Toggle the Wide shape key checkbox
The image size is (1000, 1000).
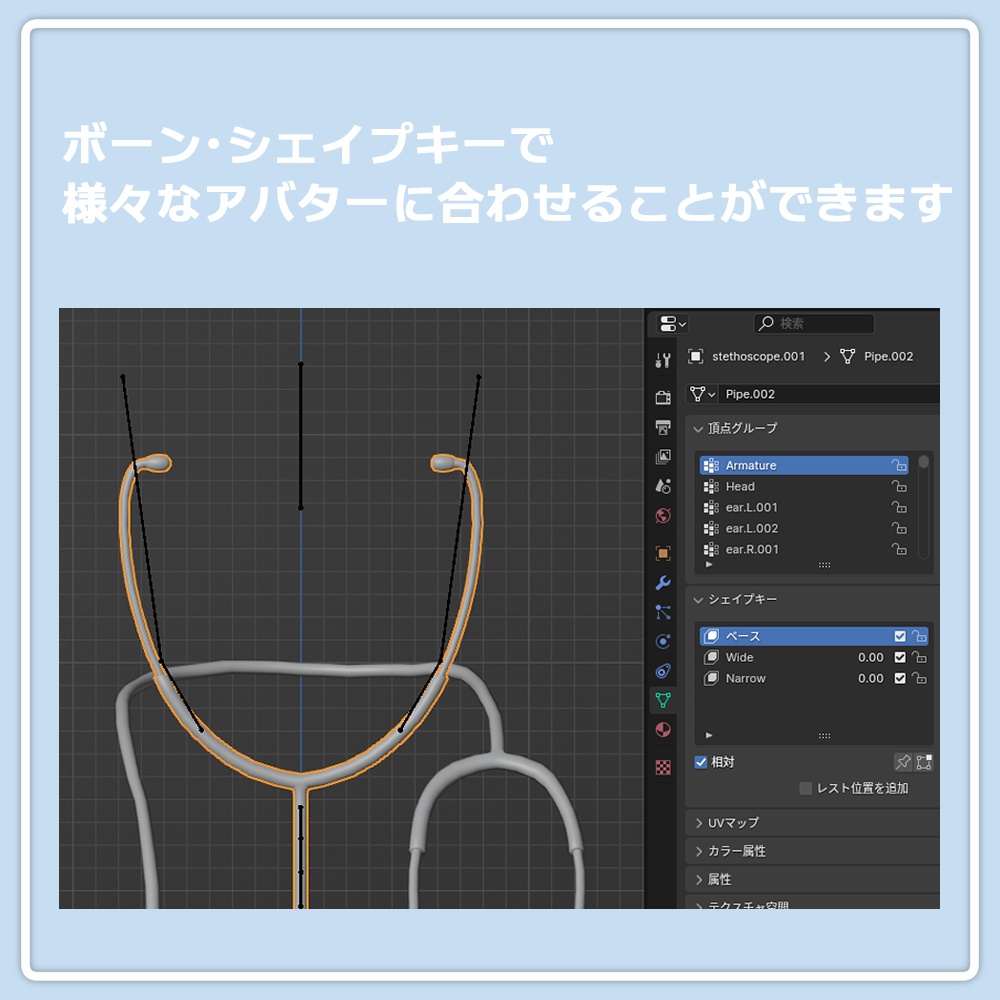[x=900, y=657]
